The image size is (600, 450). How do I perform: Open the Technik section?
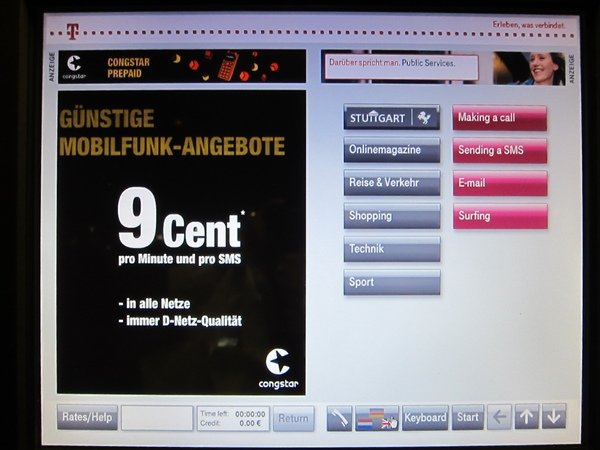[392, 249]
